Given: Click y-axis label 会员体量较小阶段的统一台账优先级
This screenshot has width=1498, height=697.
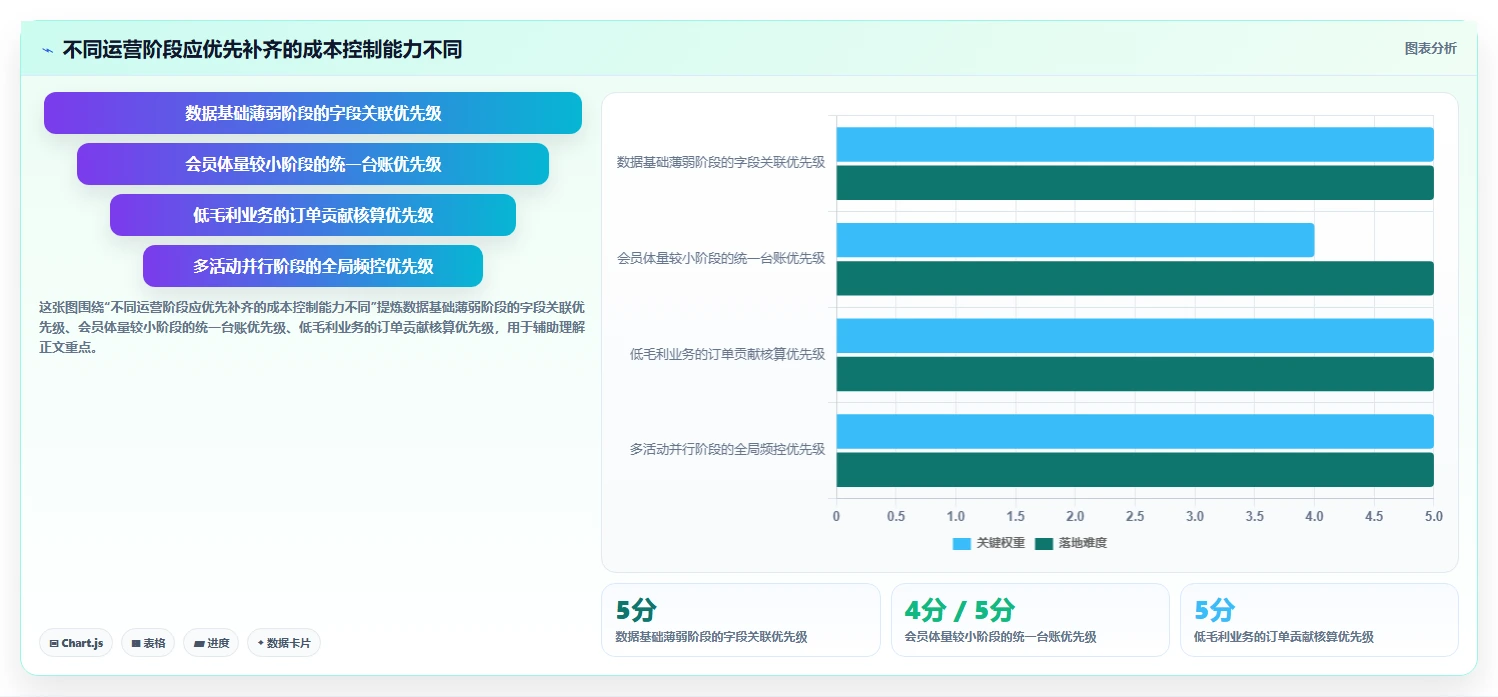Looking at the screenshot, I should click(721, 258).
